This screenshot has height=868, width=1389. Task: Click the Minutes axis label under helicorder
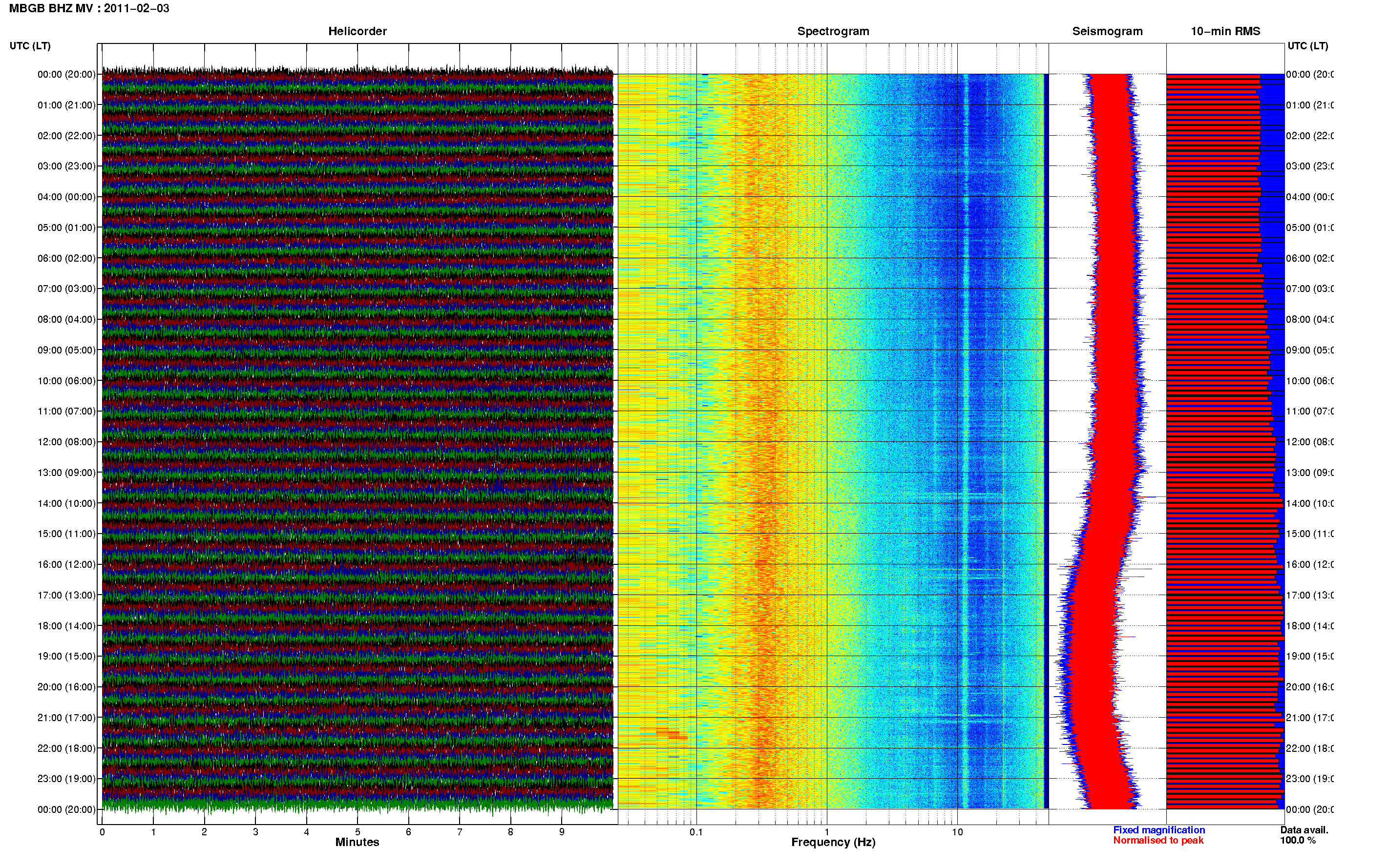coord(357,842)
